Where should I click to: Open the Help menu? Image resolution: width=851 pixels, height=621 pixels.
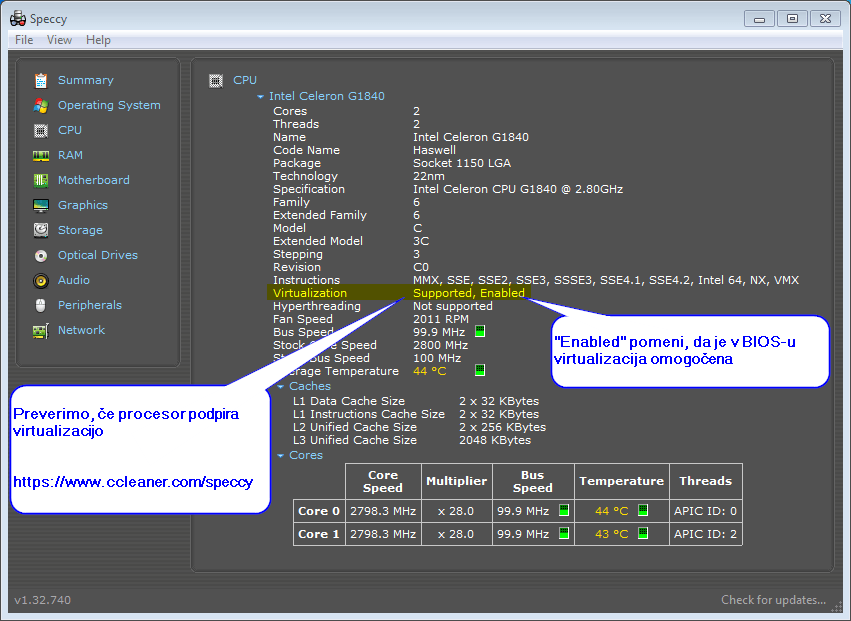click(x=98, y=40)
